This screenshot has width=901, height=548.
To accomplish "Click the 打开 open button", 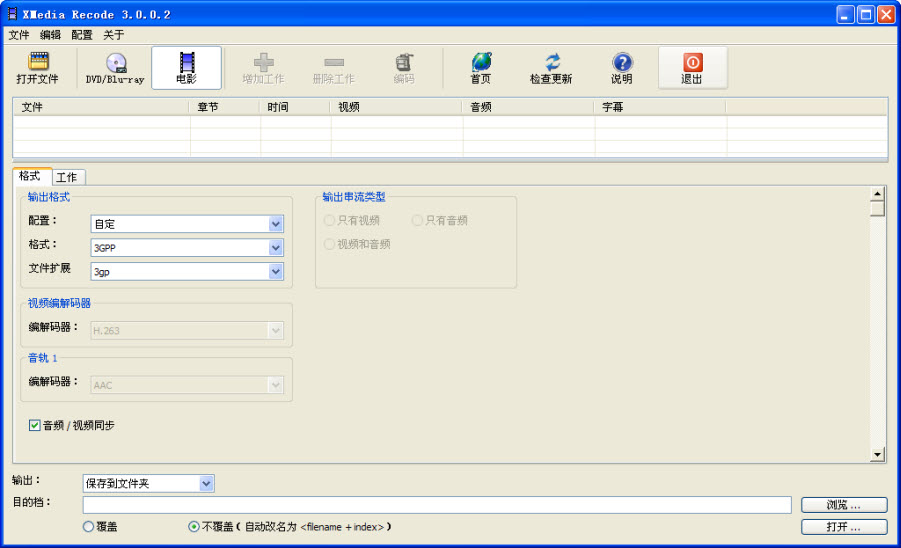I will [844, 527].
